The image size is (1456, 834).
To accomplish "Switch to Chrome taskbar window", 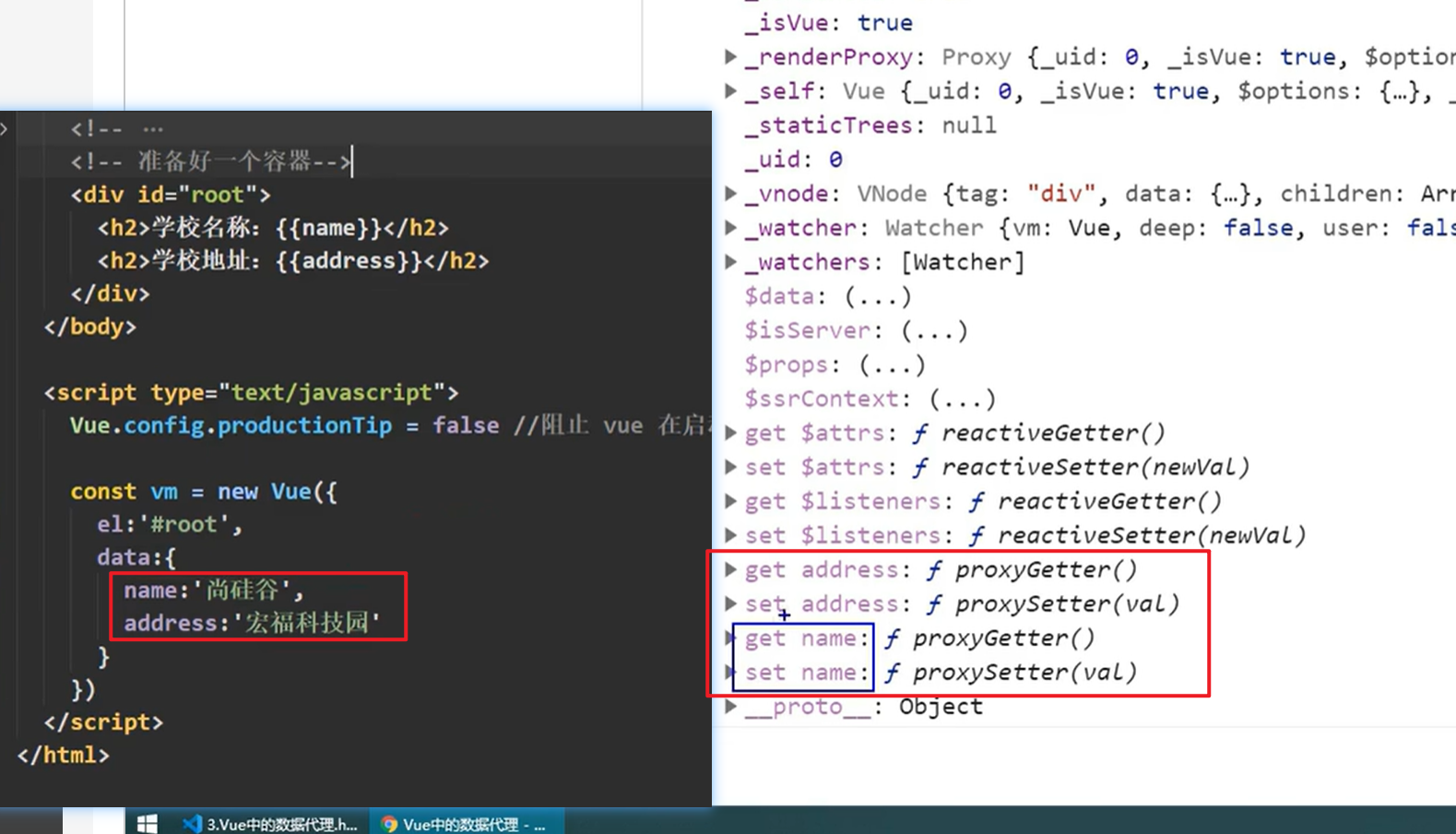I will [x=467, y=823].
